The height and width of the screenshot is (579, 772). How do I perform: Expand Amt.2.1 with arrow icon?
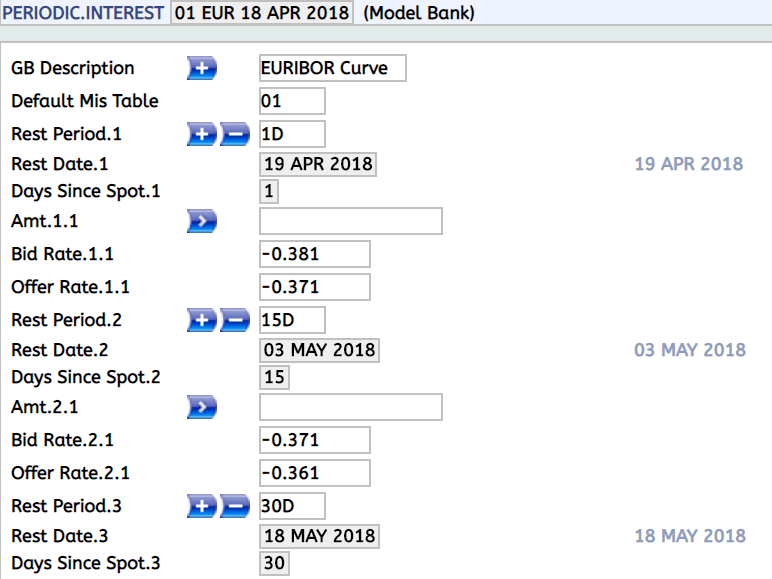(x=202, y=407)
